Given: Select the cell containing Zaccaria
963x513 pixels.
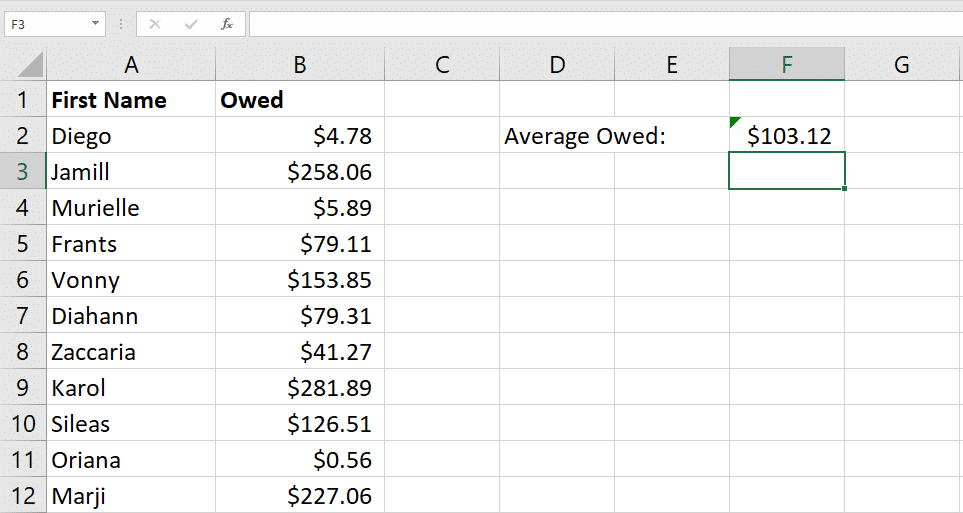Looking at the screenshot, I should (x=131, y=351).
